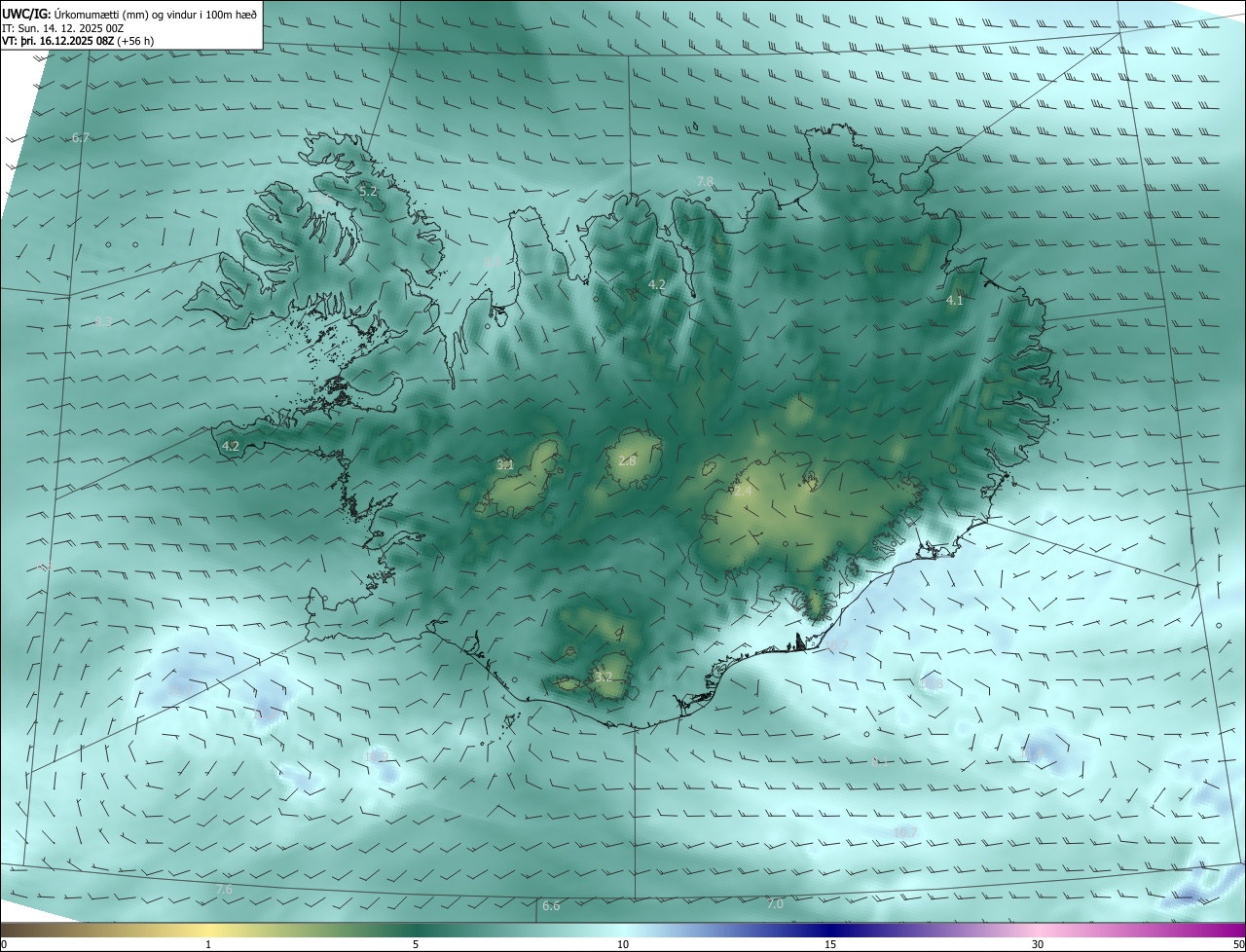Click the 6.7 value label over the sea
The image size is (1246, 952).
(81, 138)
